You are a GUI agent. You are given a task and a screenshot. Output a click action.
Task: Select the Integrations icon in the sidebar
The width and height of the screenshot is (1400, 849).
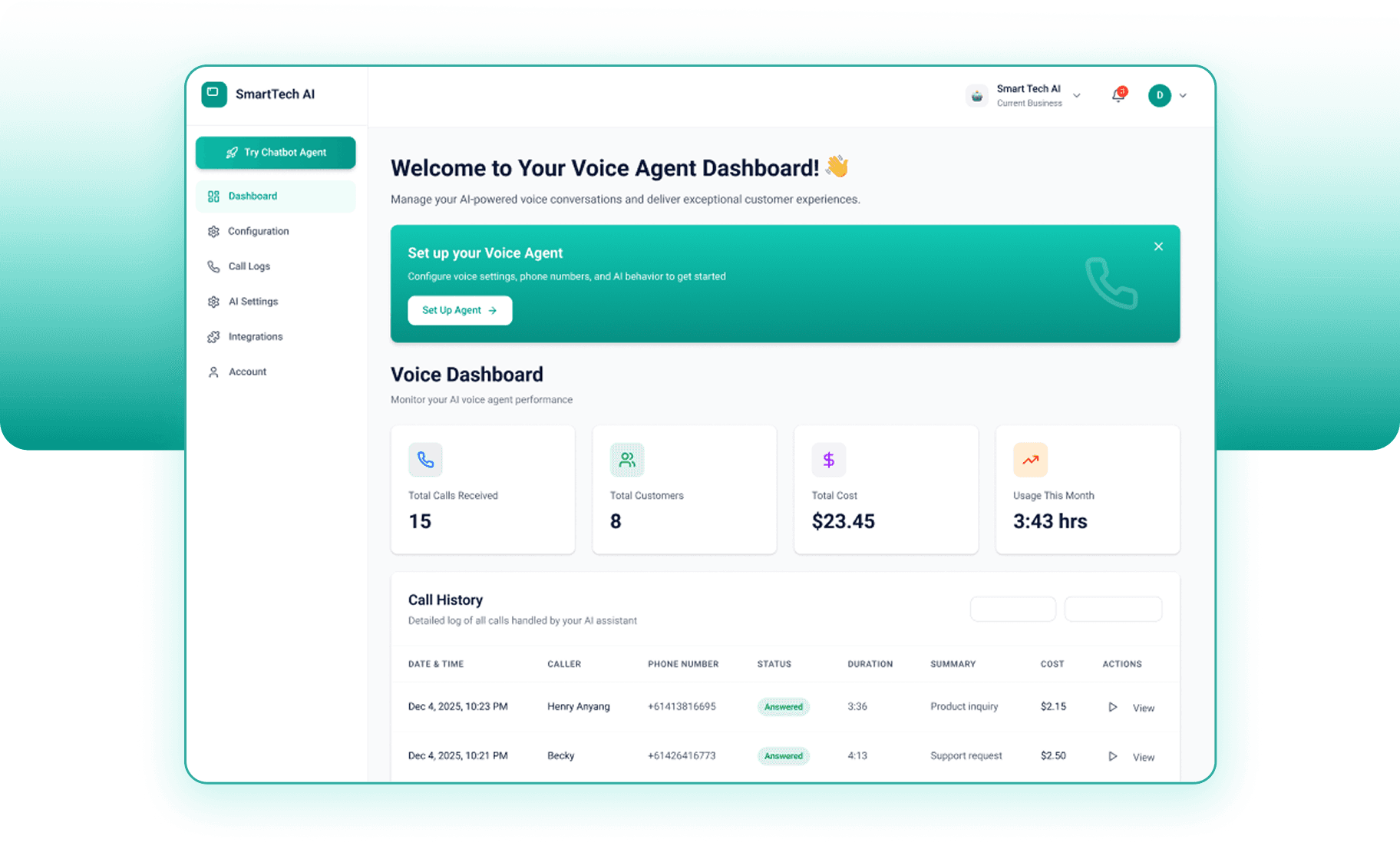coord(213,336)
